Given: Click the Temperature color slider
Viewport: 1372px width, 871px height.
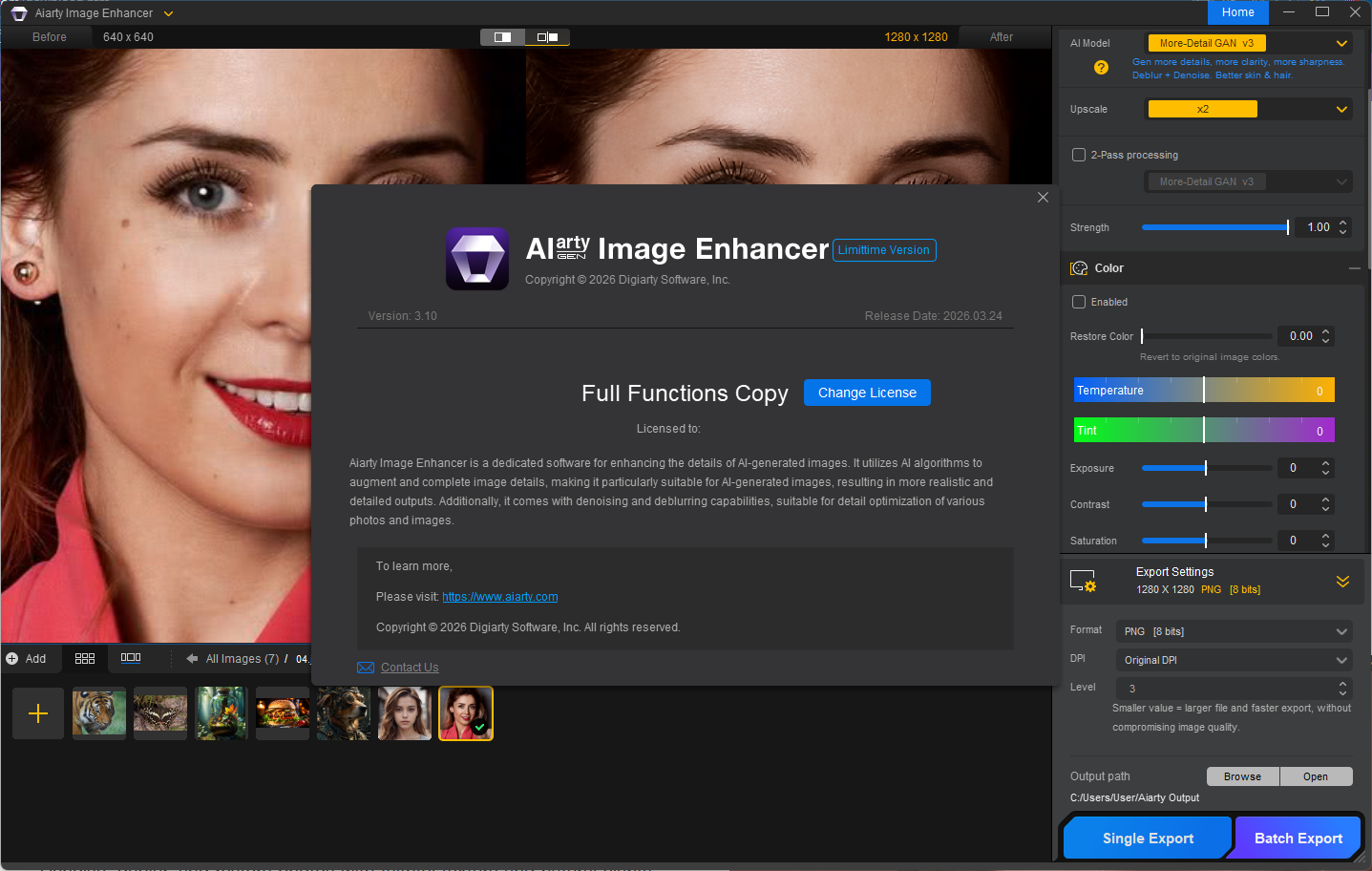Looking at the screenshot, I should [1203, 391].
